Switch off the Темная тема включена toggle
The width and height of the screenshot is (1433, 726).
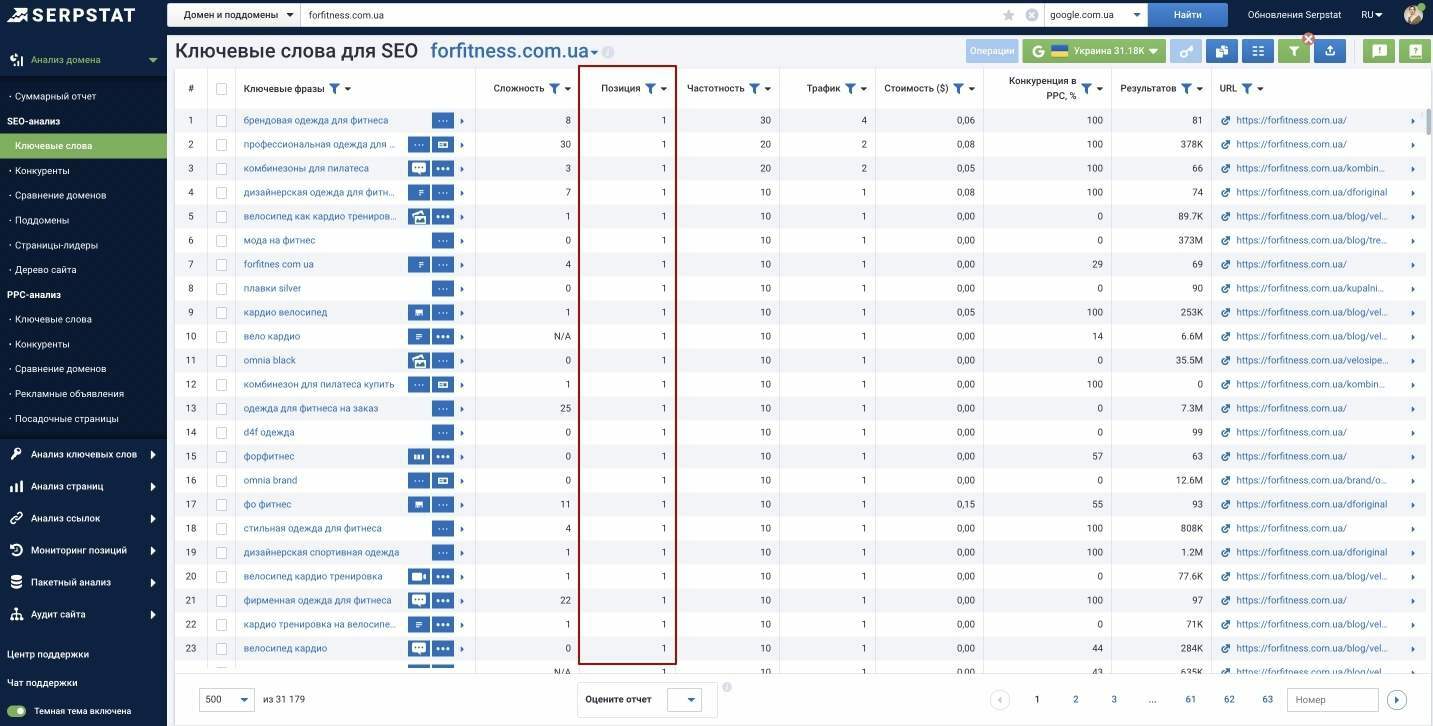[16, 711]
